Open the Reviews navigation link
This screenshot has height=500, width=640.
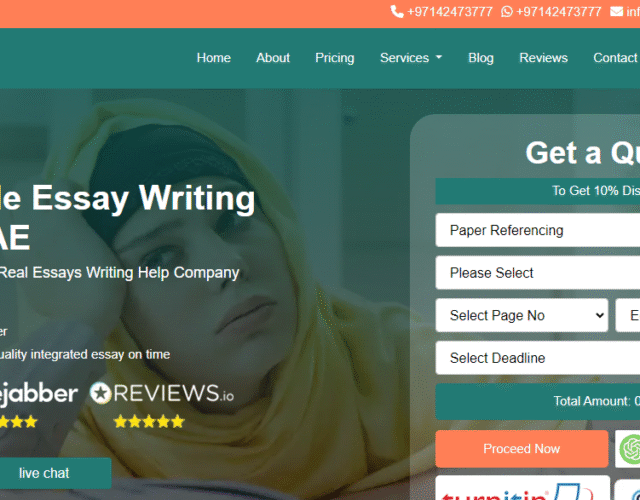[x=543, y=58]
